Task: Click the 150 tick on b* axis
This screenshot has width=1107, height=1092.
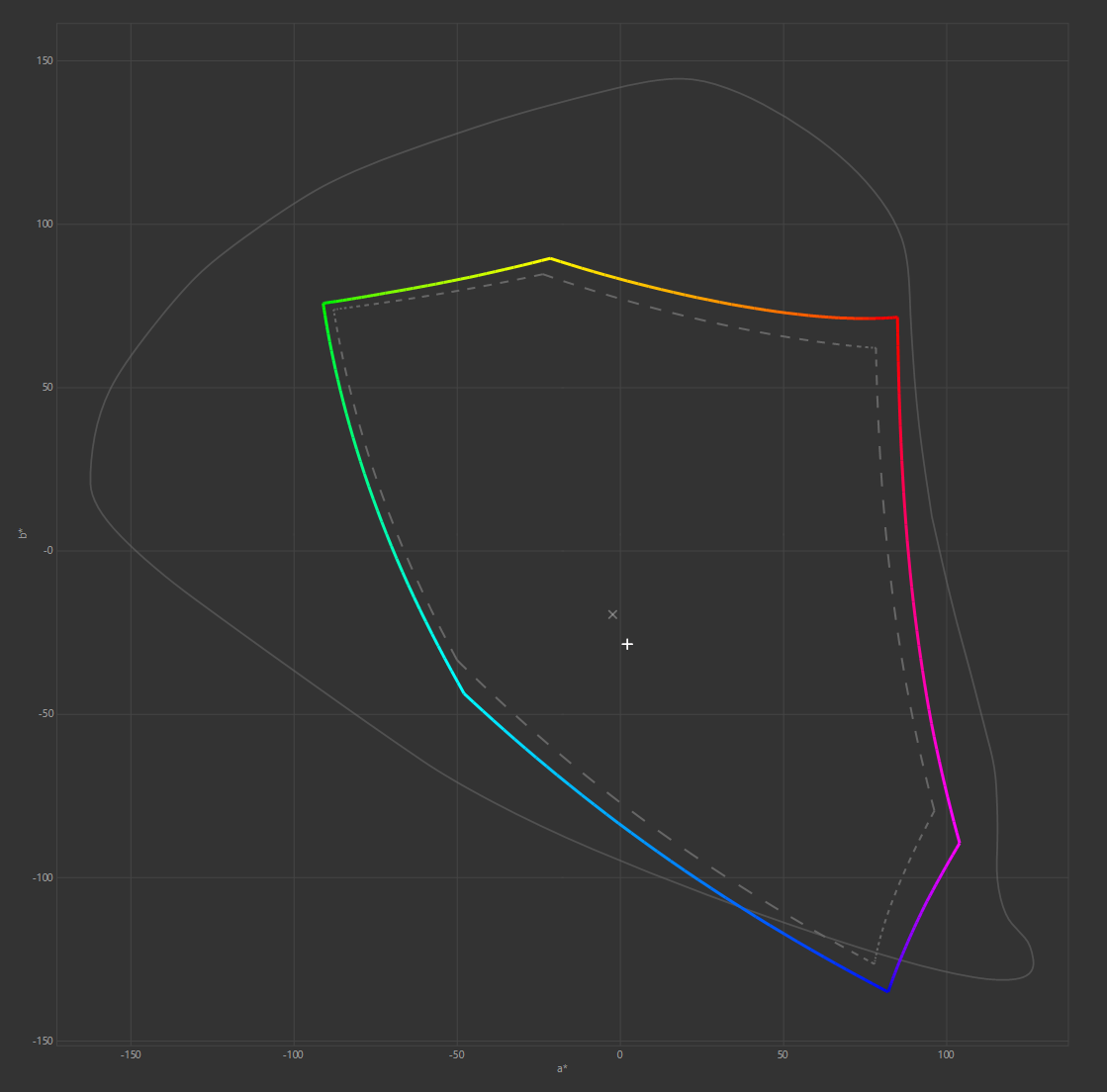Action: click(x=45, y=60)
